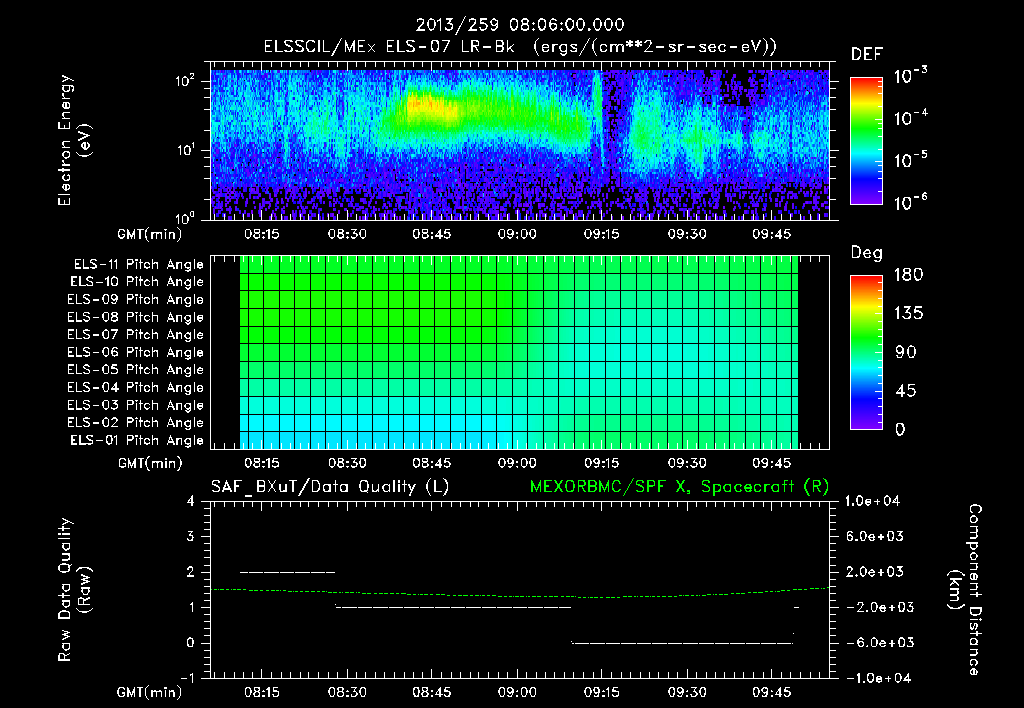Click the ELS-11 Pitch Angle row label
1024x708 pixels.
[138, 265]
